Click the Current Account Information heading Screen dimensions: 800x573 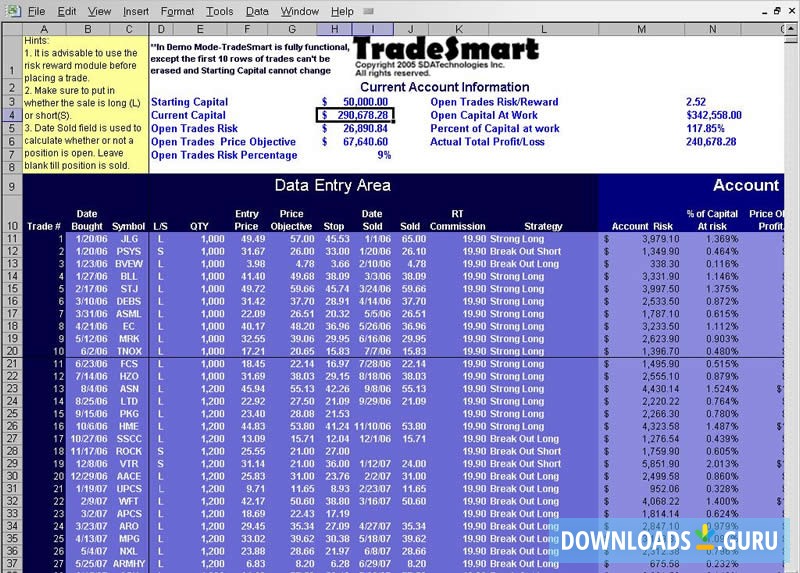click(444, 87)
